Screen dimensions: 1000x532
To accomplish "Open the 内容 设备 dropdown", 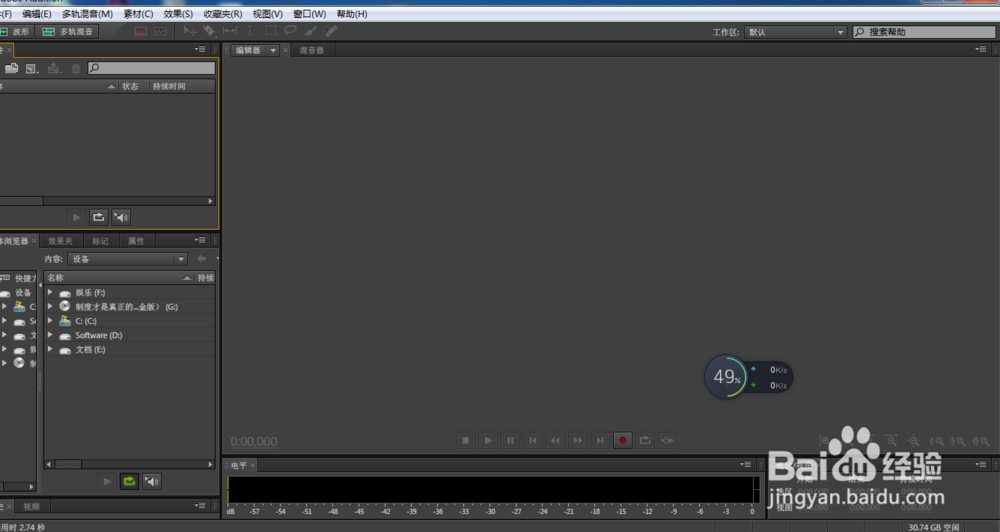I will pos(128,259).
